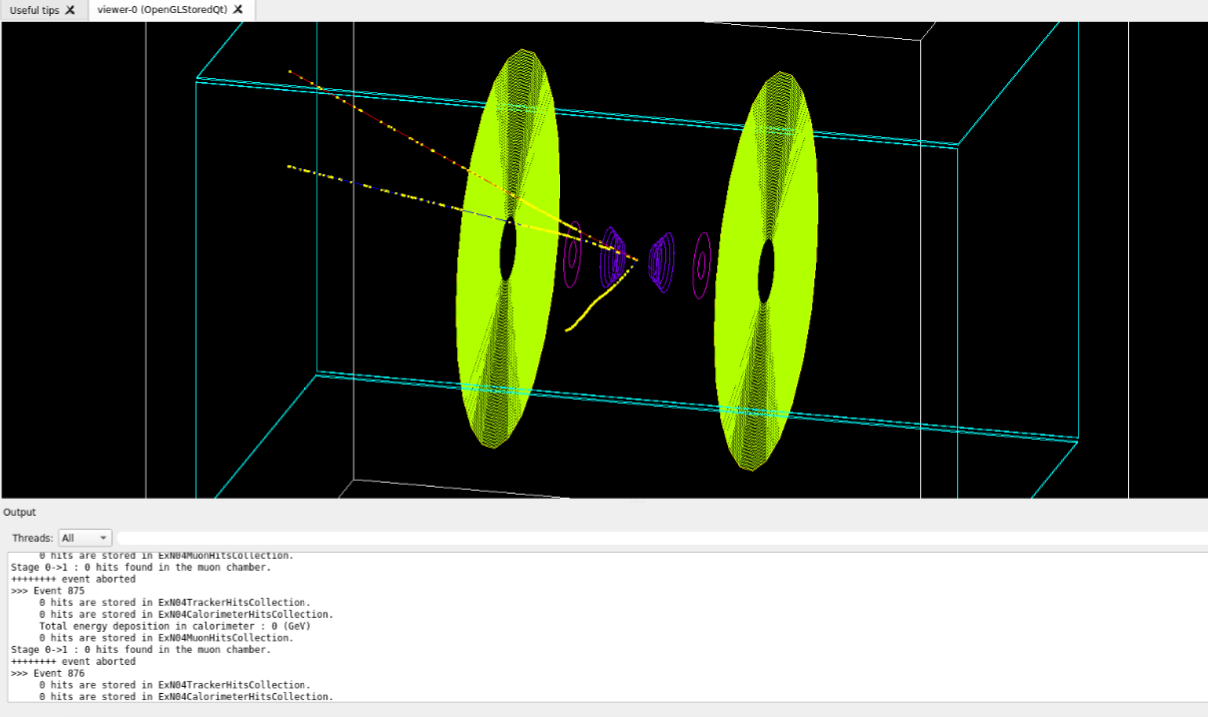Select the viewer-0 (OpenGLStoredQt) tab
1208x717 pixels.
pos(160,9)
